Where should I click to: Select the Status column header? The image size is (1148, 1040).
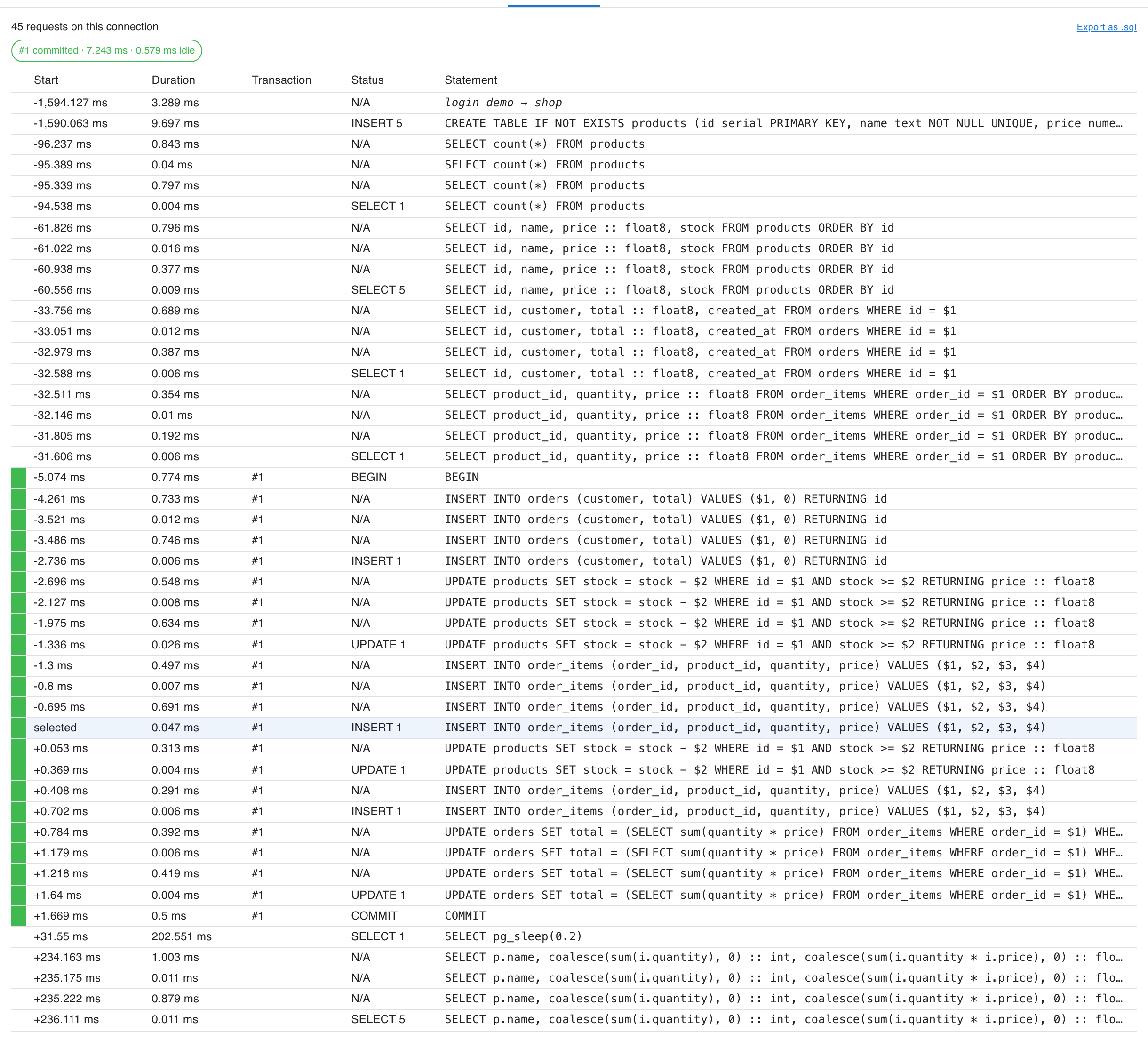[367, 80]
